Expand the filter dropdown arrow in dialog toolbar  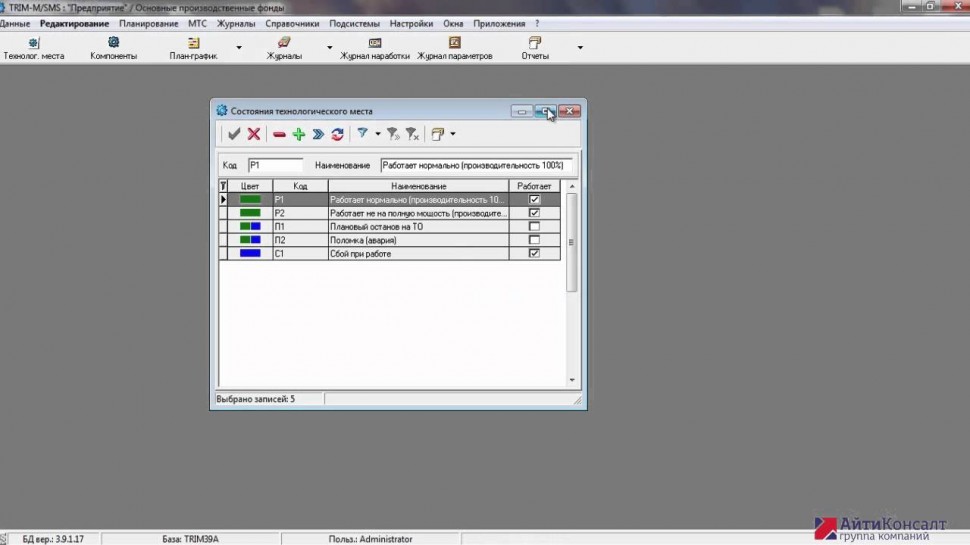377,134
